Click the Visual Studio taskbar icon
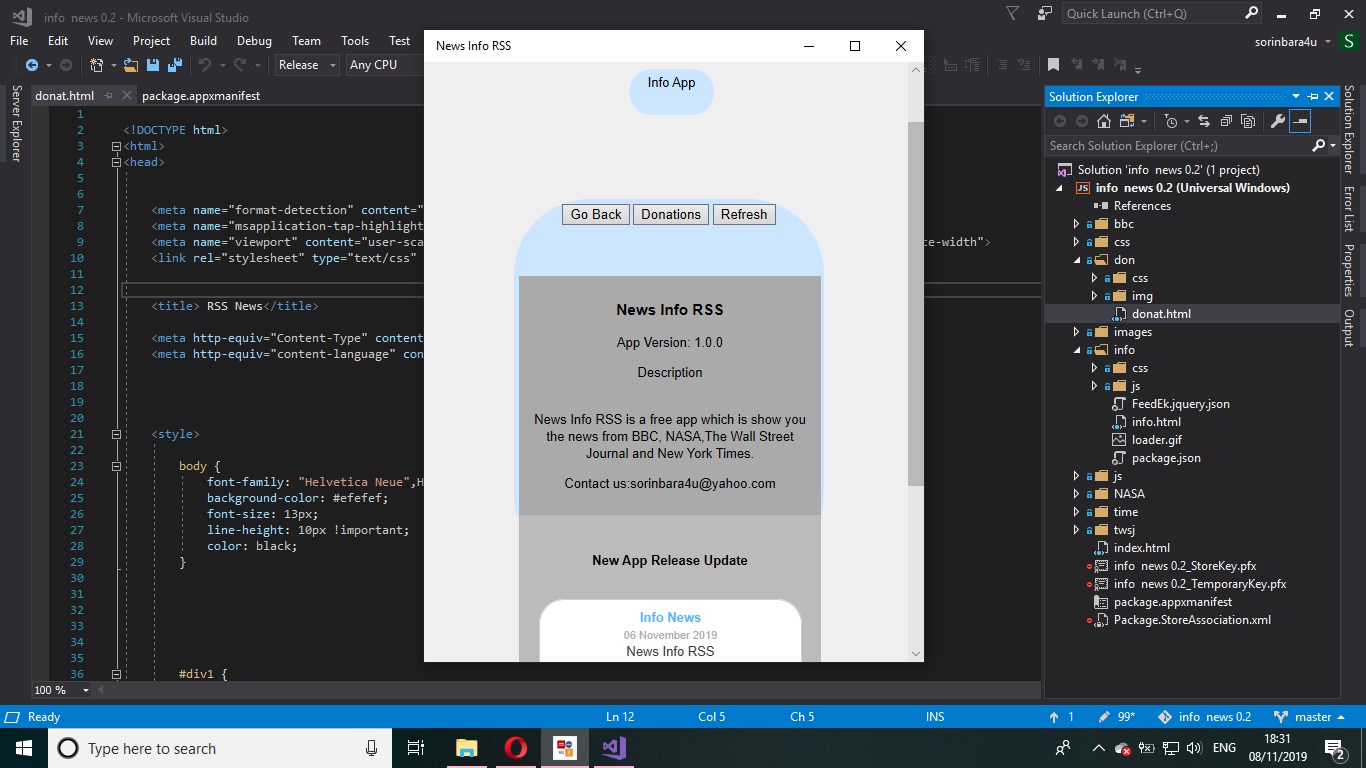 click(613, 747)
